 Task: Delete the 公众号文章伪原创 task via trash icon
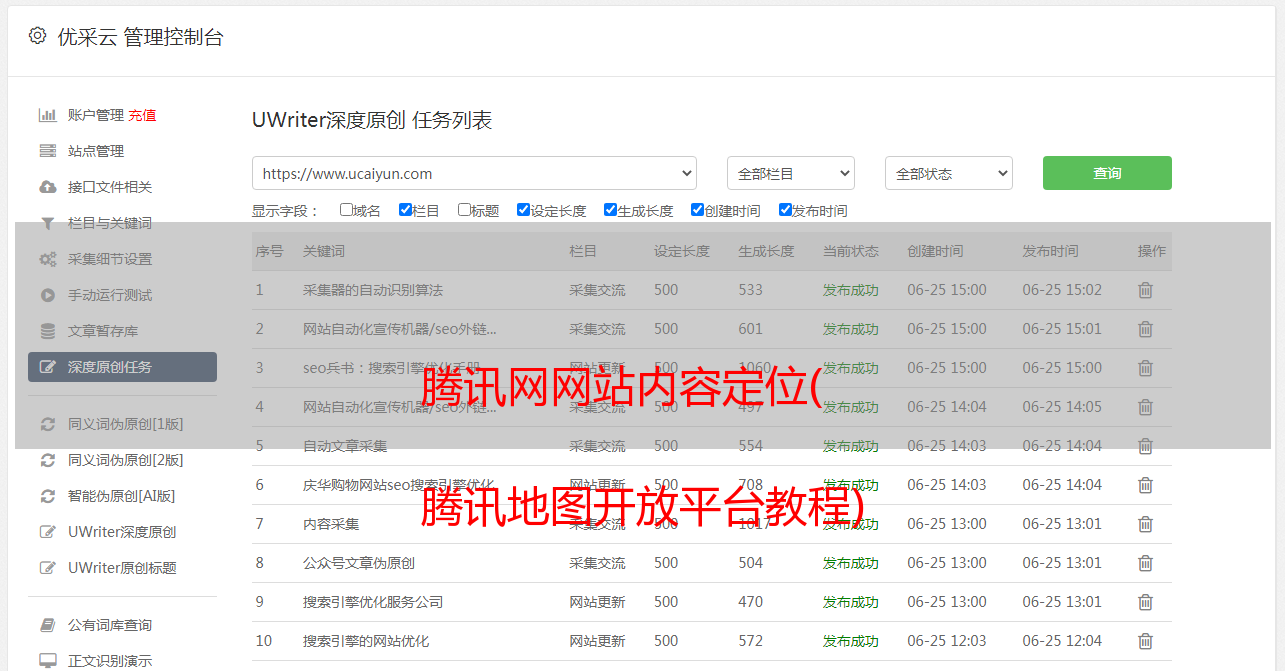point(1145,563)
